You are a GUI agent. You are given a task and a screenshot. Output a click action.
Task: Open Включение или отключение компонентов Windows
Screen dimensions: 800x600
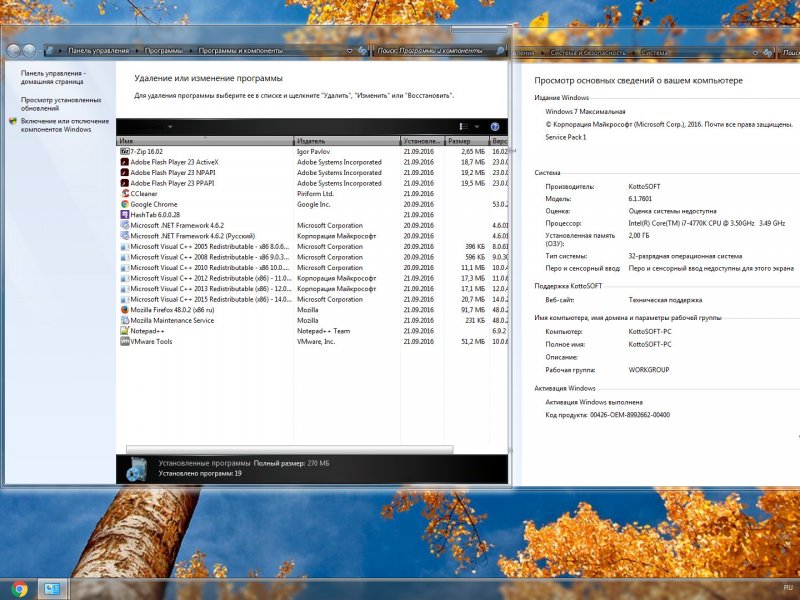pos(65,126)
